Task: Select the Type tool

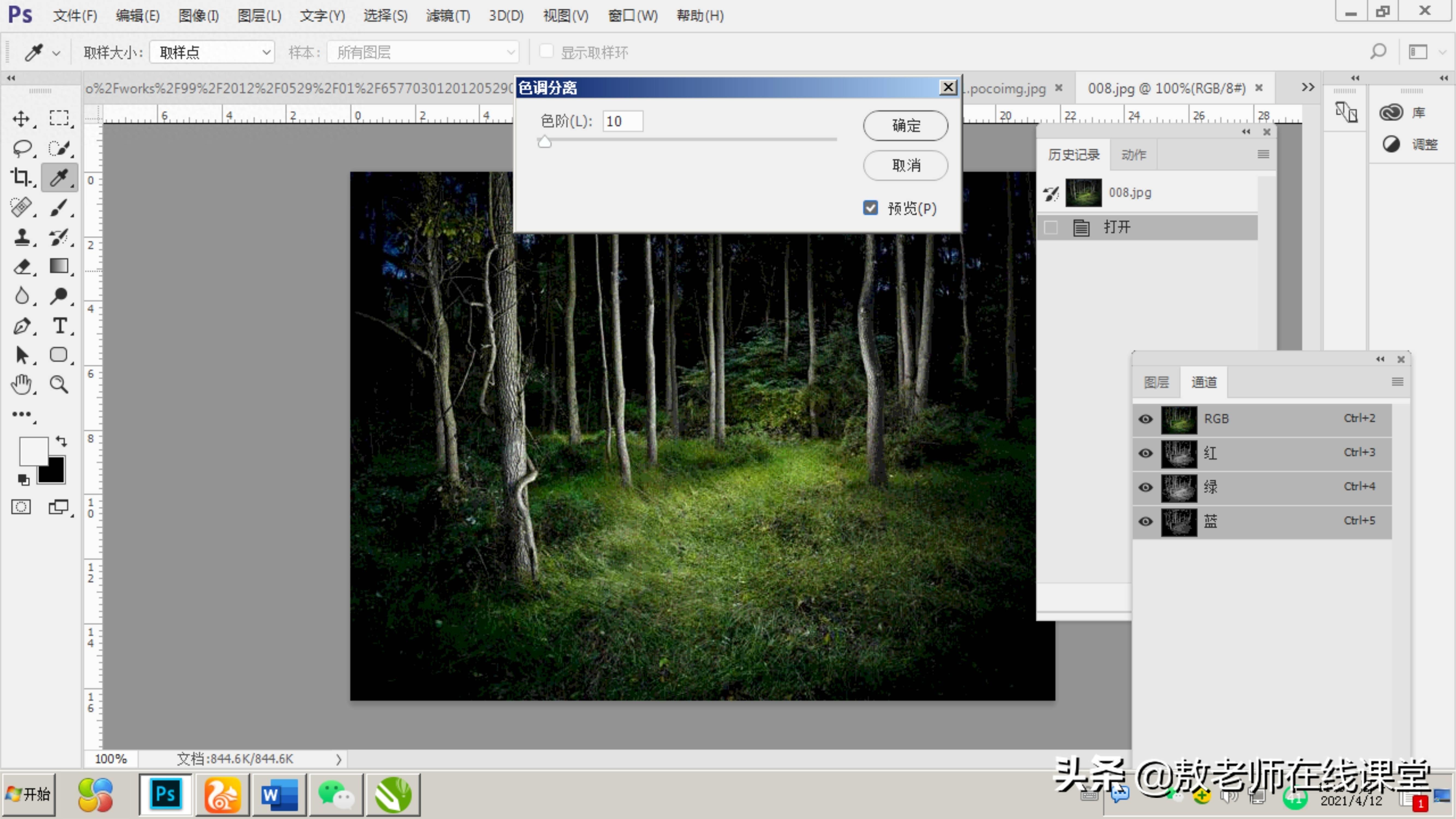Action: (x=59, y=326)
